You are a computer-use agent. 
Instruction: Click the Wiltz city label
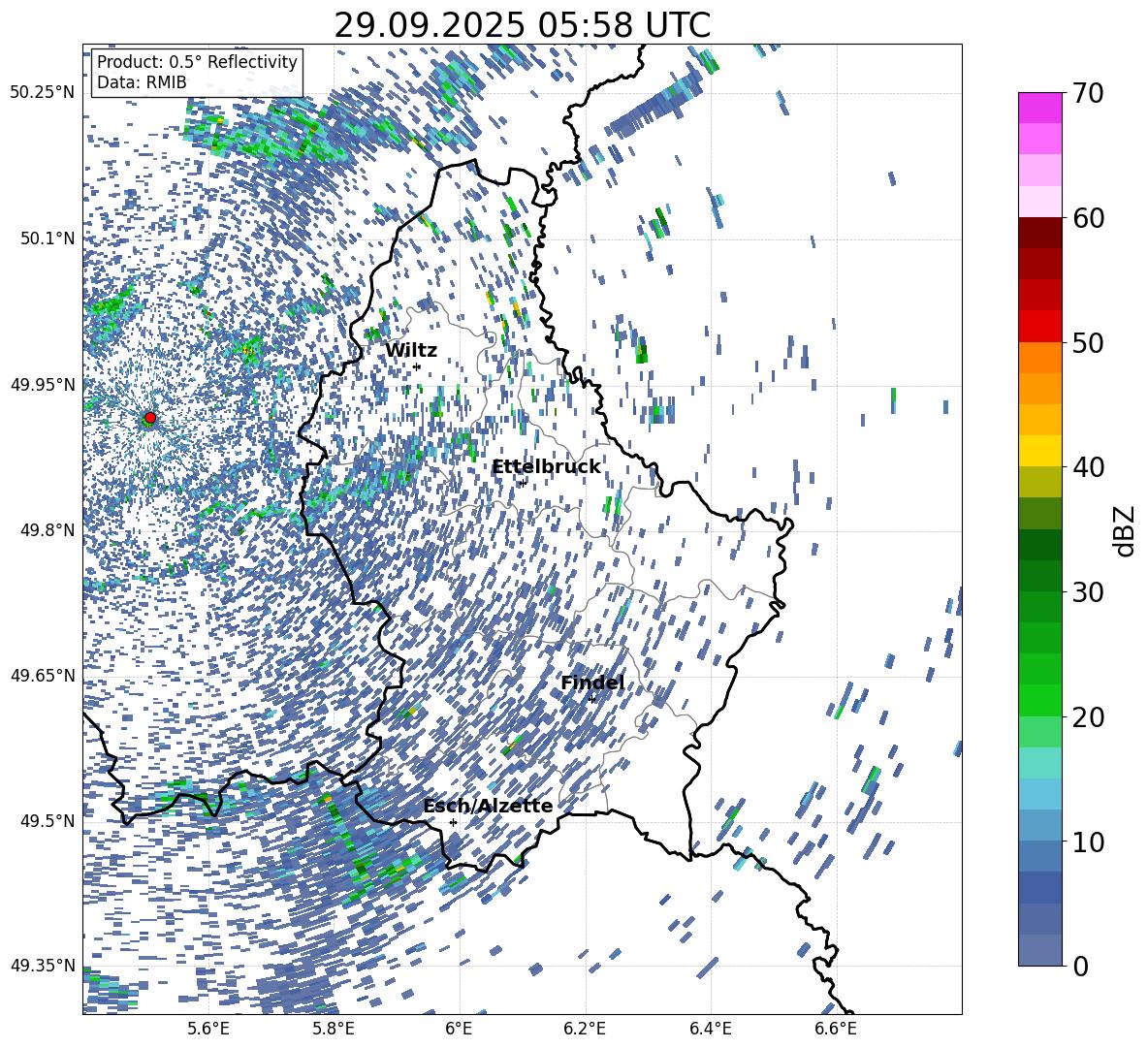[411, 350]
